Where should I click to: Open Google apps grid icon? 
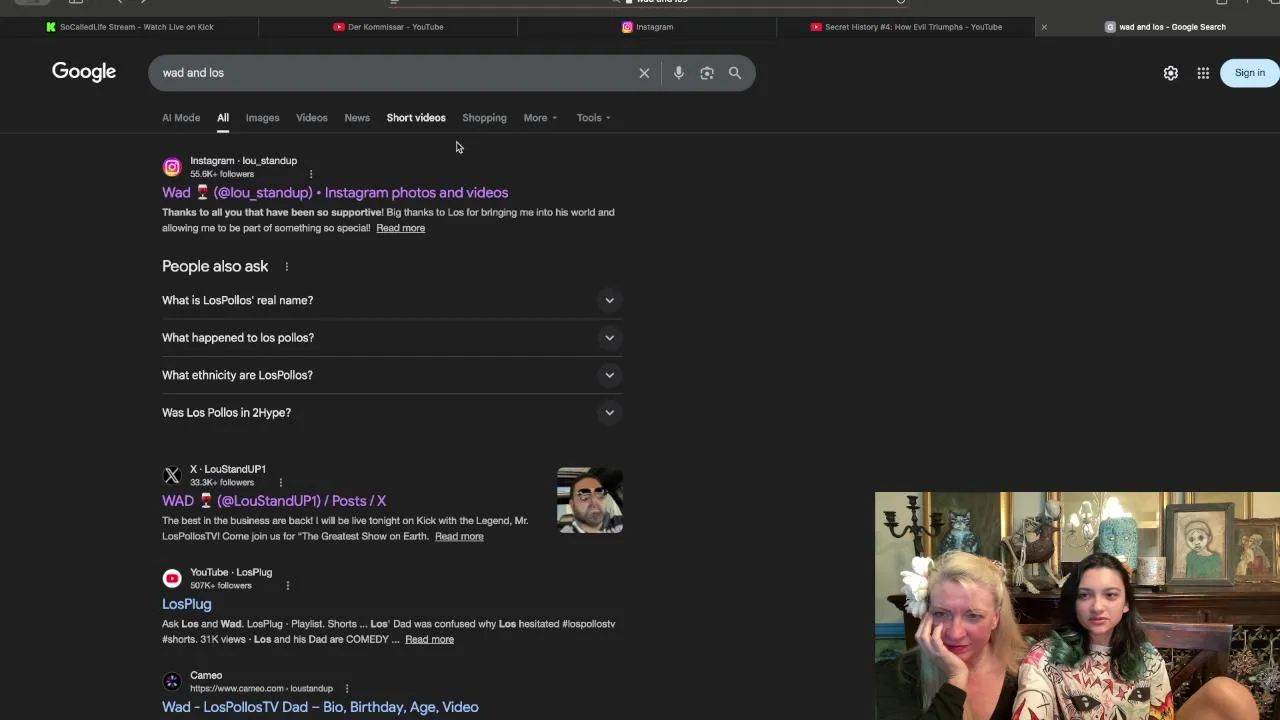click(x=1203, y=73)
